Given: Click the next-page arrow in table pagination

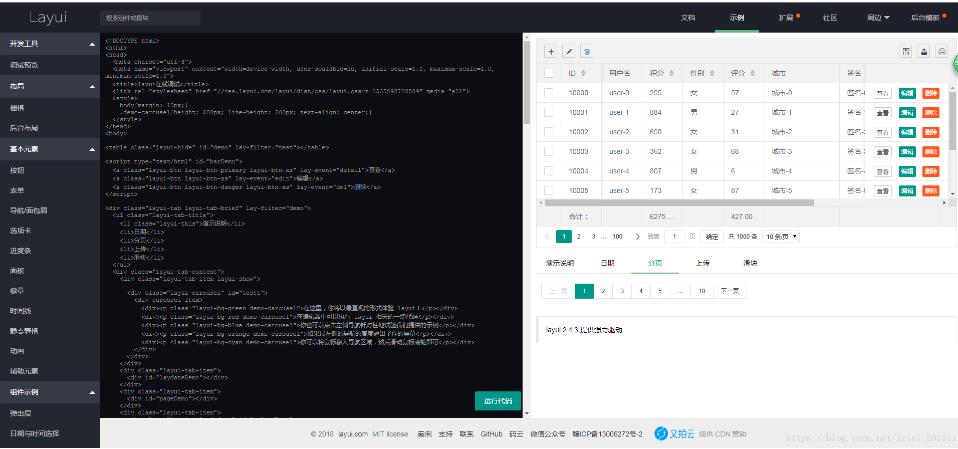Looking at the screenshot, I should coord(637,236).
